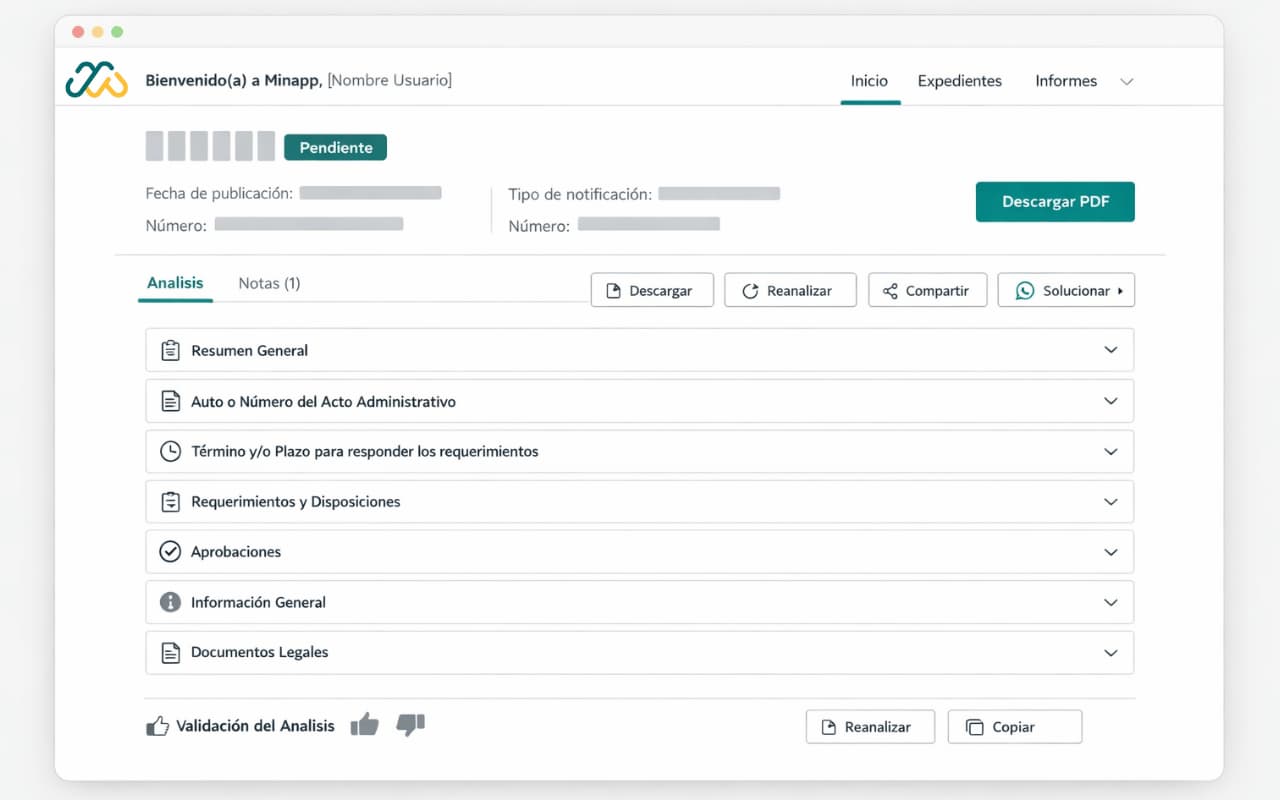Click the Minapp logo
This screenshot has height=800, width=1280.
pos(96,79)
